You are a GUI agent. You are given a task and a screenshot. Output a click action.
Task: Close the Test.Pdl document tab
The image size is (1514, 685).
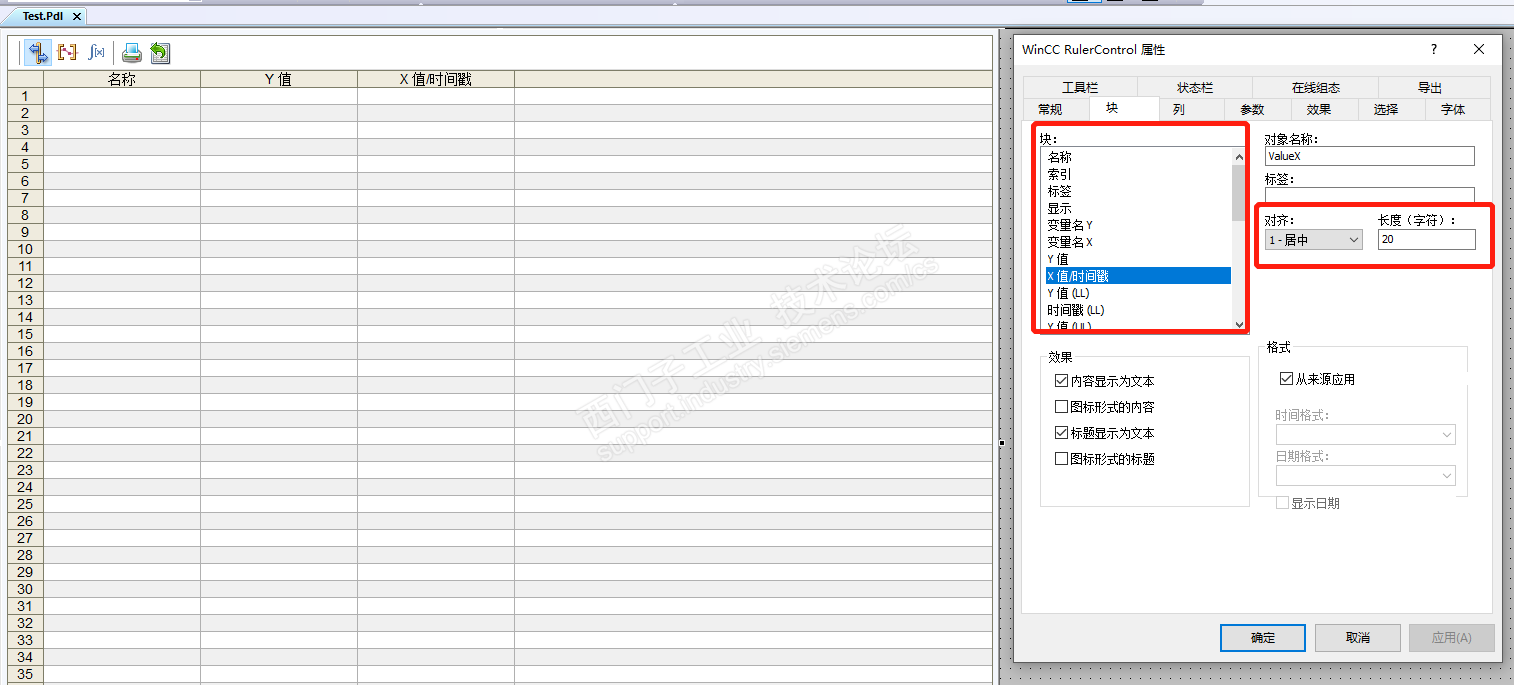pyautogui.click(x=77, y=17)
